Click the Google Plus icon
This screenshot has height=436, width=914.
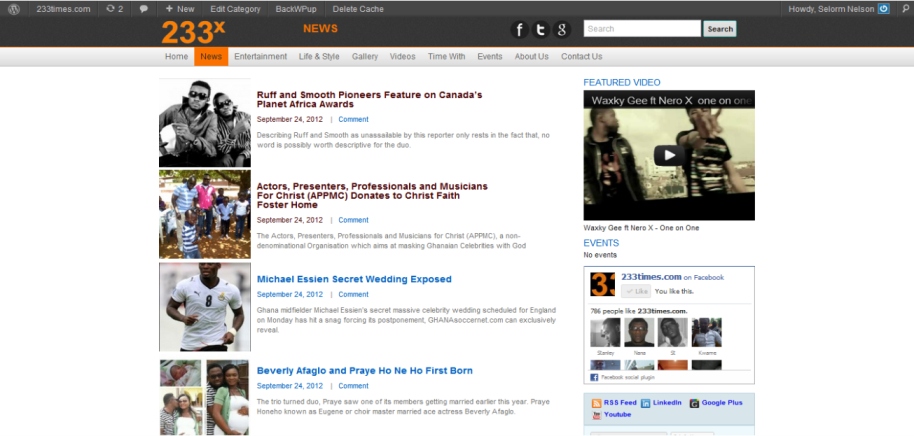pos(694,403)
